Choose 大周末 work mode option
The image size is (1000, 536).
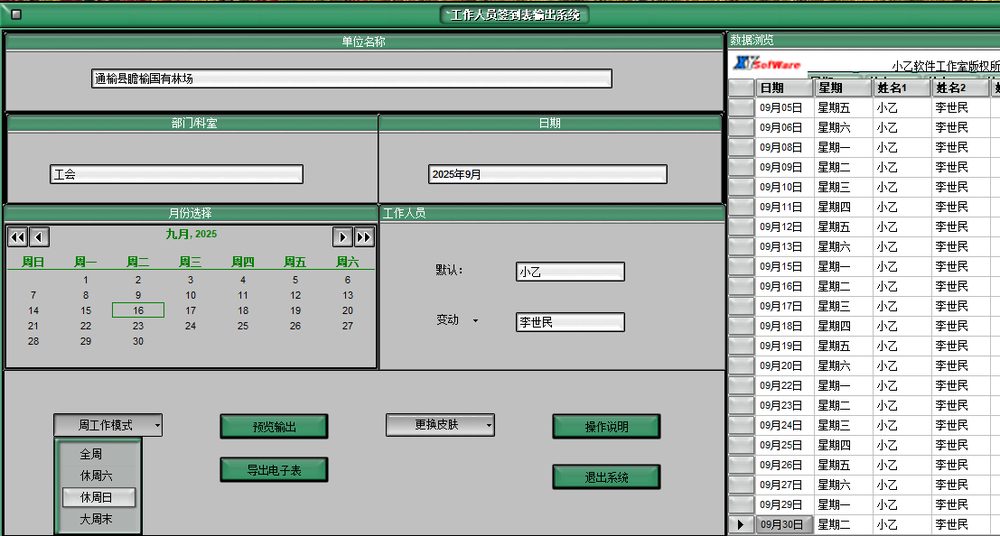coord(96,519)
